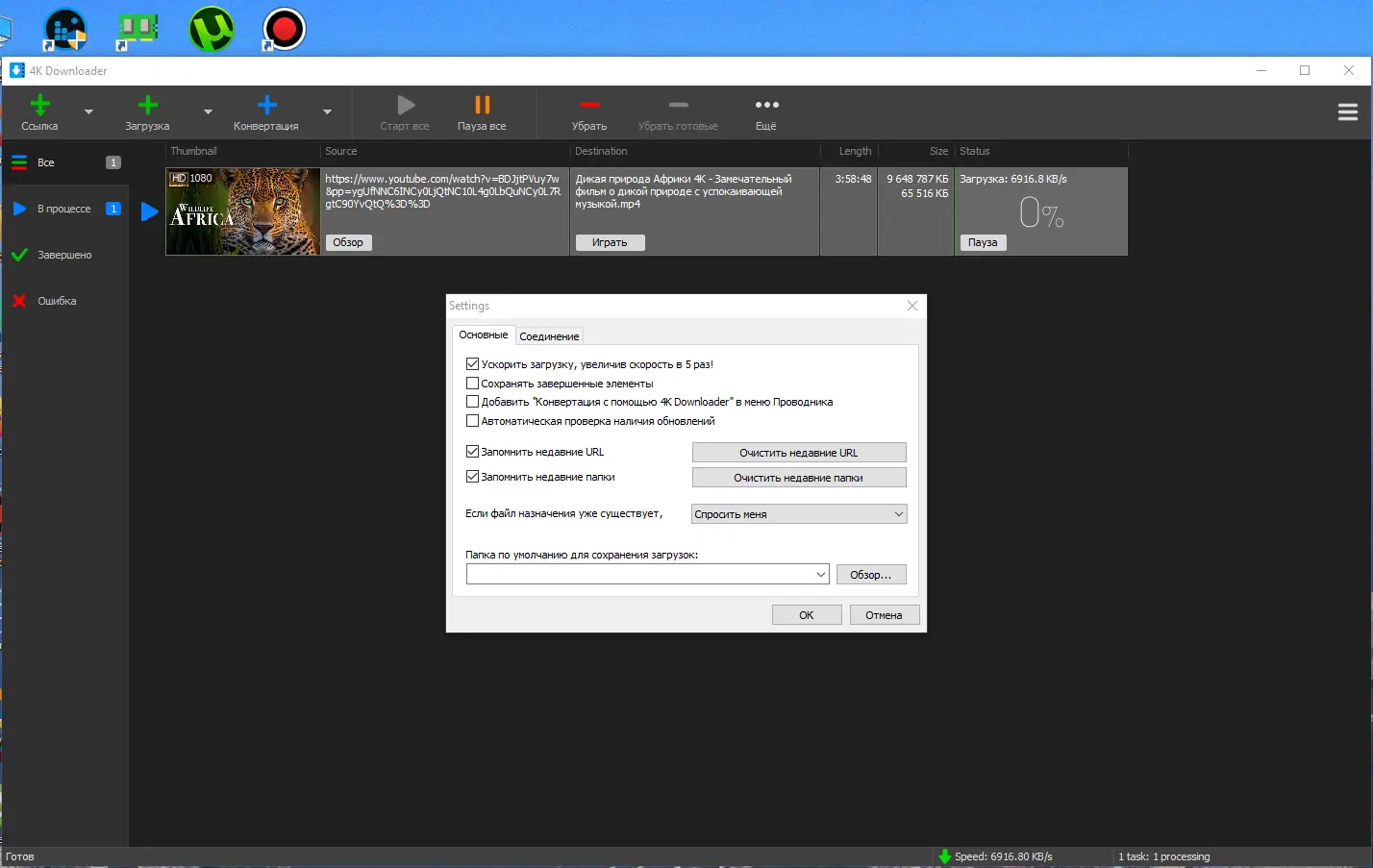
Task: Click the Готов status bar text
Action: 19,856
